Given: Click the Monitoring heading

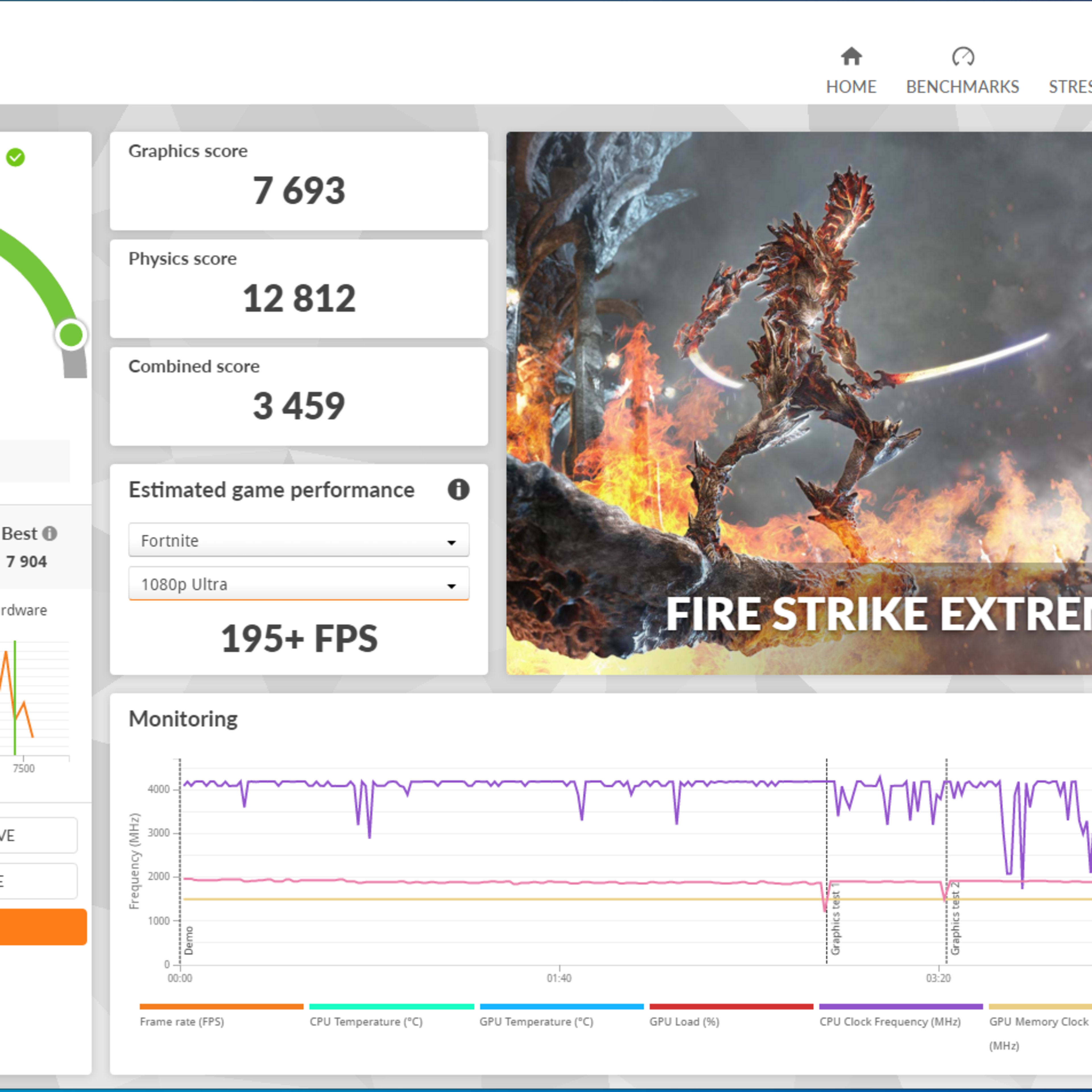Looking at the screenshot, I should point(183,719).
